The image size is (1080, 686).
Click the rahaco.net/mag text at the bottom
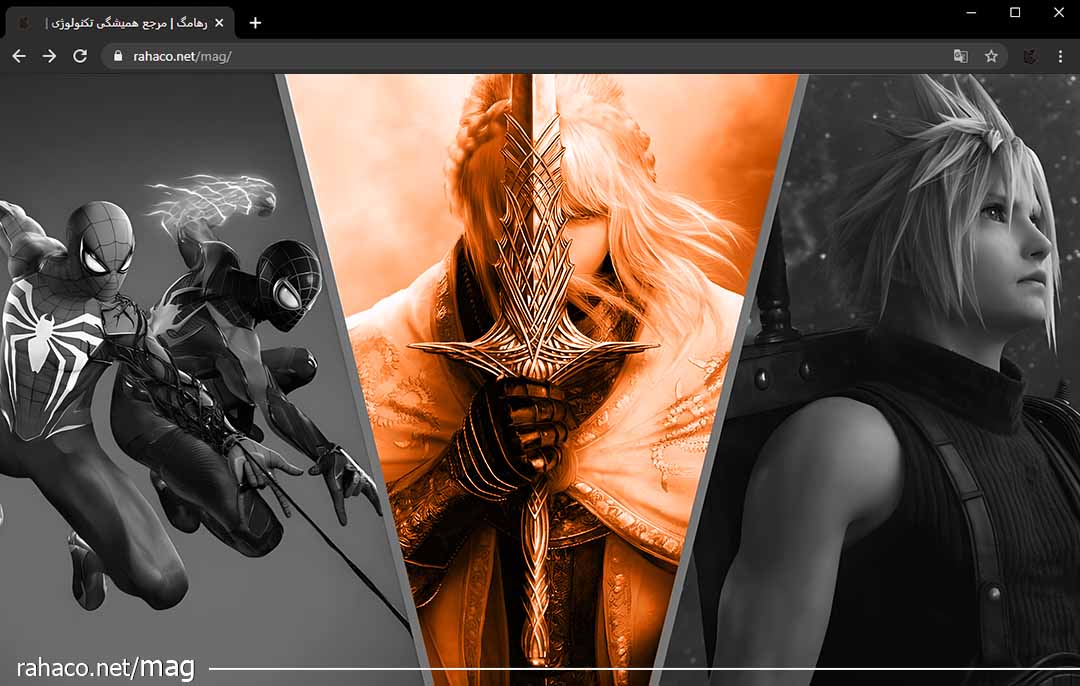(x=105, y=667)
